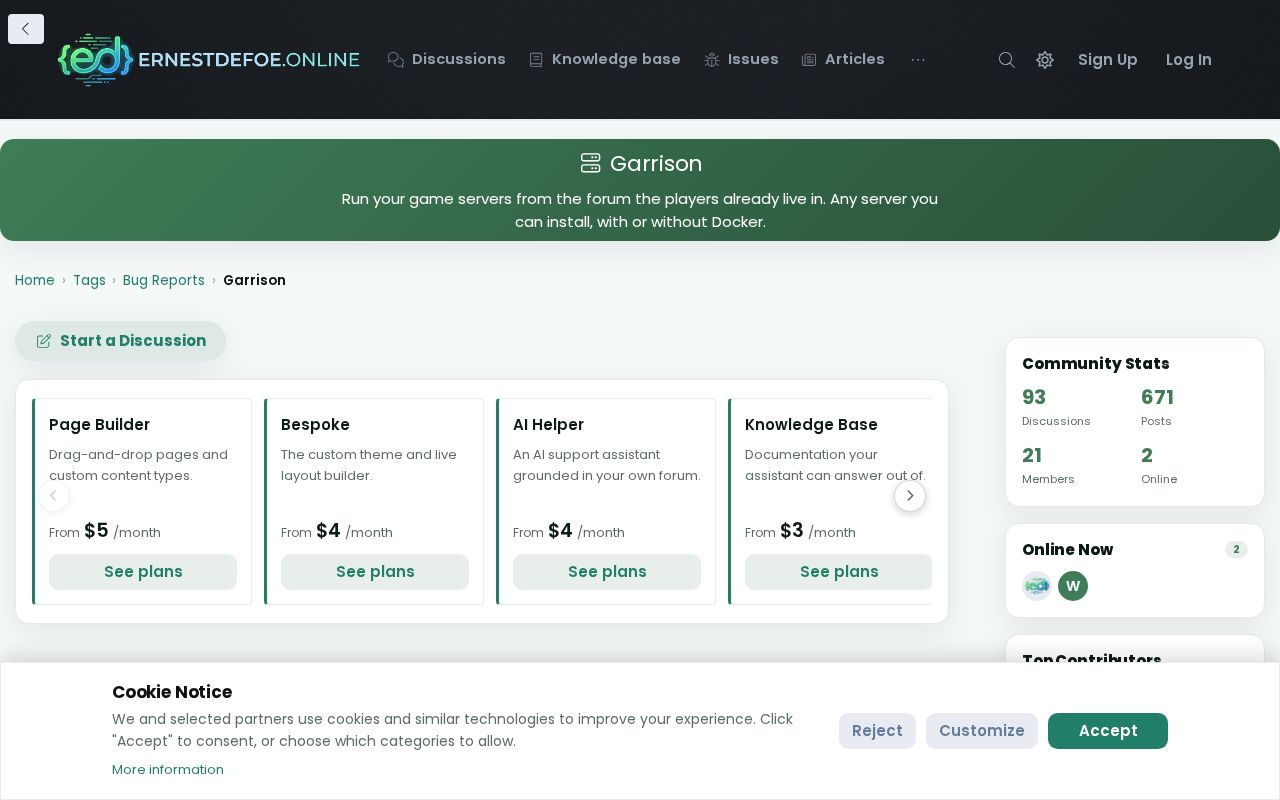Click the Online Now count badge

1236,550
